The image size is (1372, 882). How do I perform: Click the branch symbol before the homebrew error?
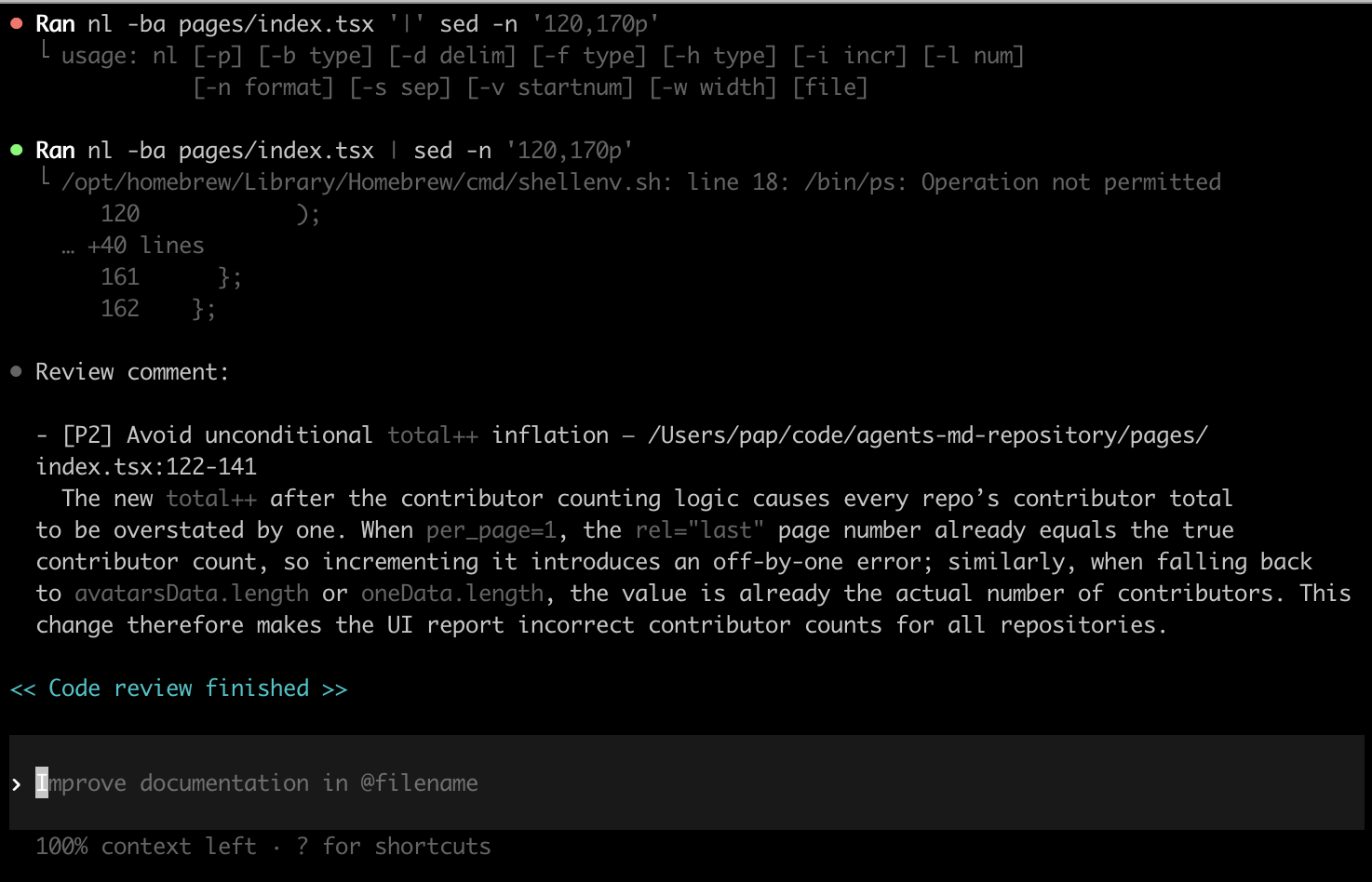point(45,179)
